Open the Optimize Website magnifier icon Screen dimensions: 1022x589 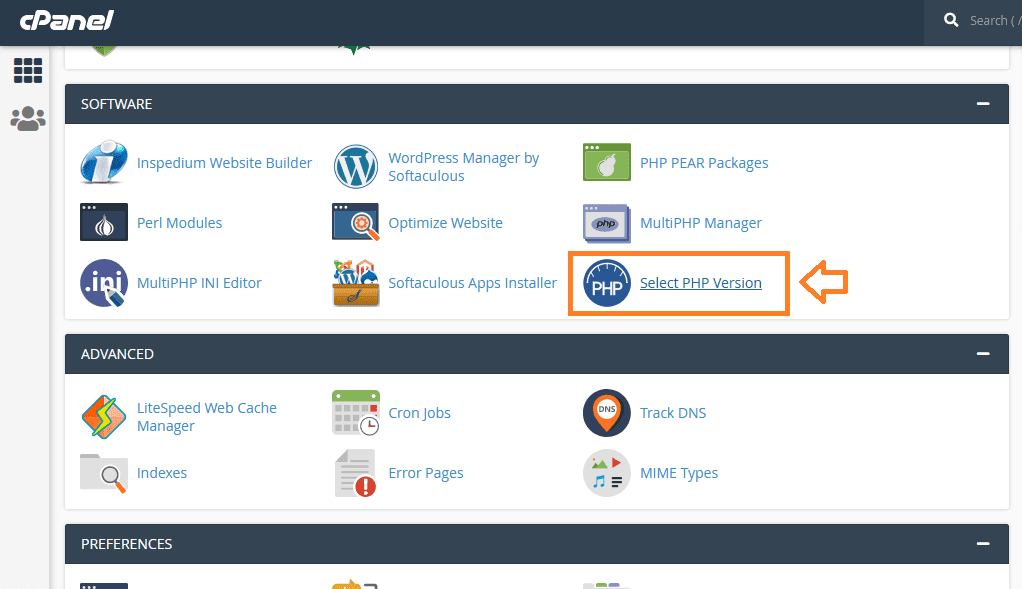(x=355, y=222)
